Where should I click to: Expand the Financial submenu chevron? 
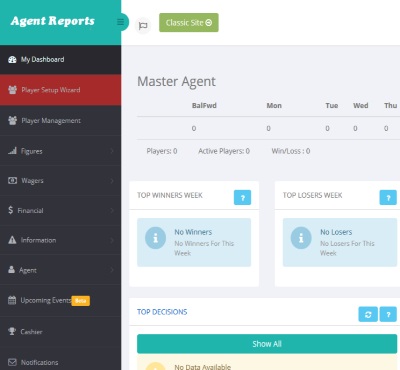point(112,210)
